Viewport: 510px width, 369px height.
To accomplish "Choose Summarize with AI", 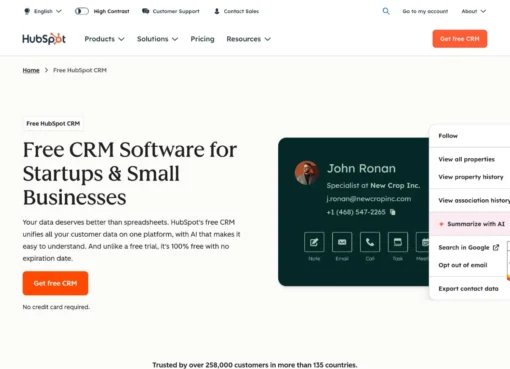I will click(470, 224).
